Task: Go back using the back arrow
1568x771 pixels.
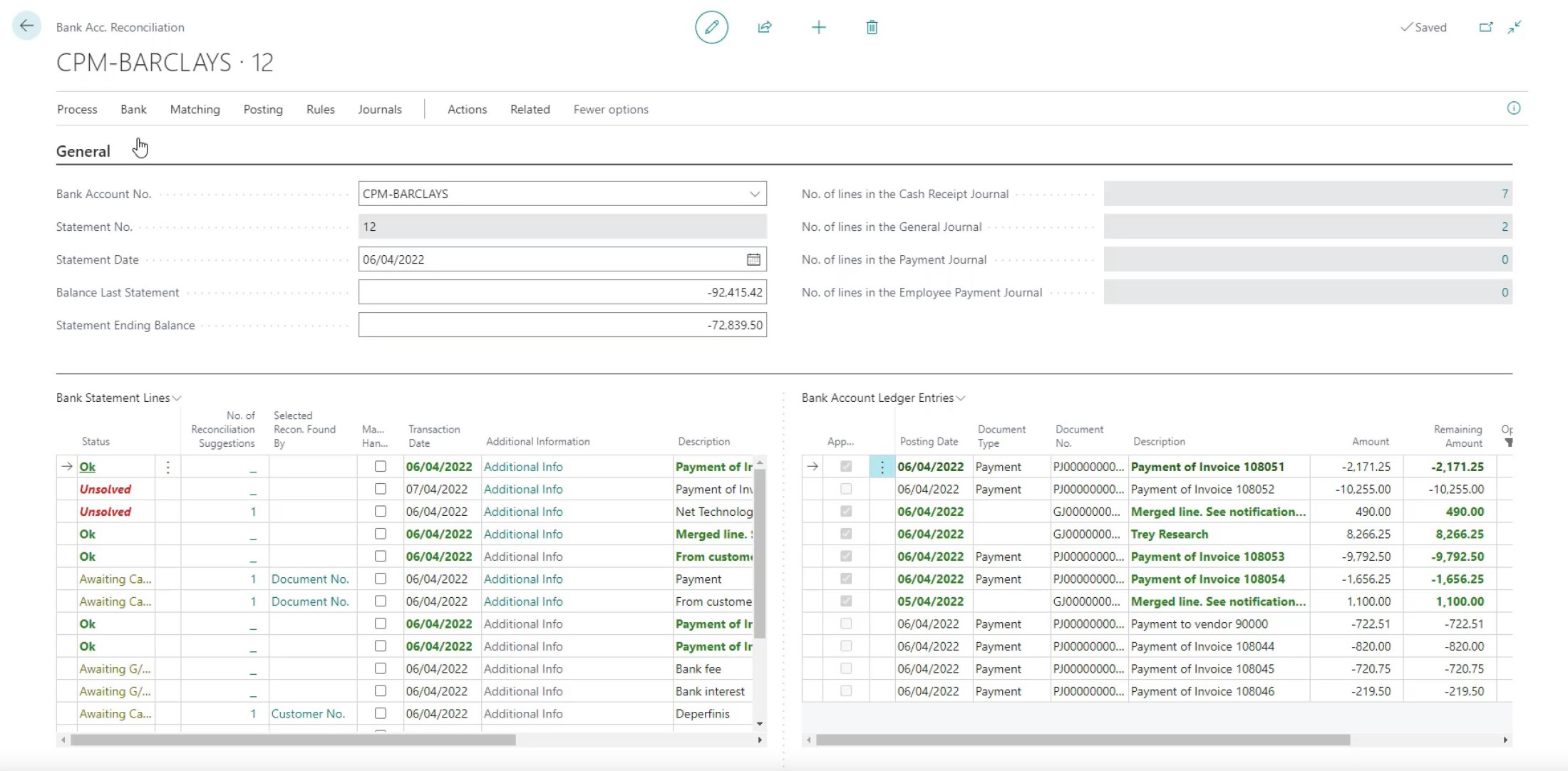Action: point(26,26)
